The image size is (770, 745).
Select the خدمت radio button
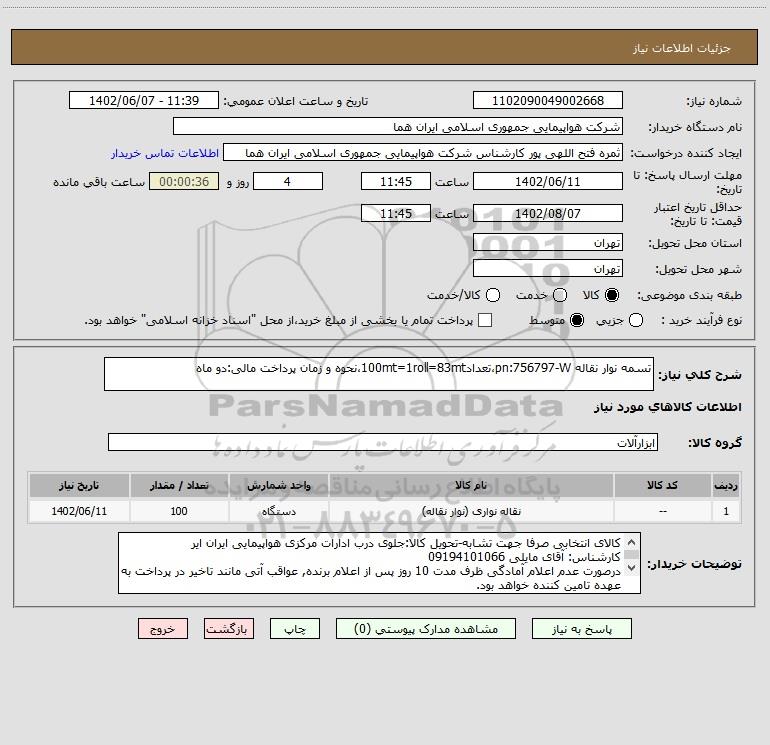click(x=560, y=295)
